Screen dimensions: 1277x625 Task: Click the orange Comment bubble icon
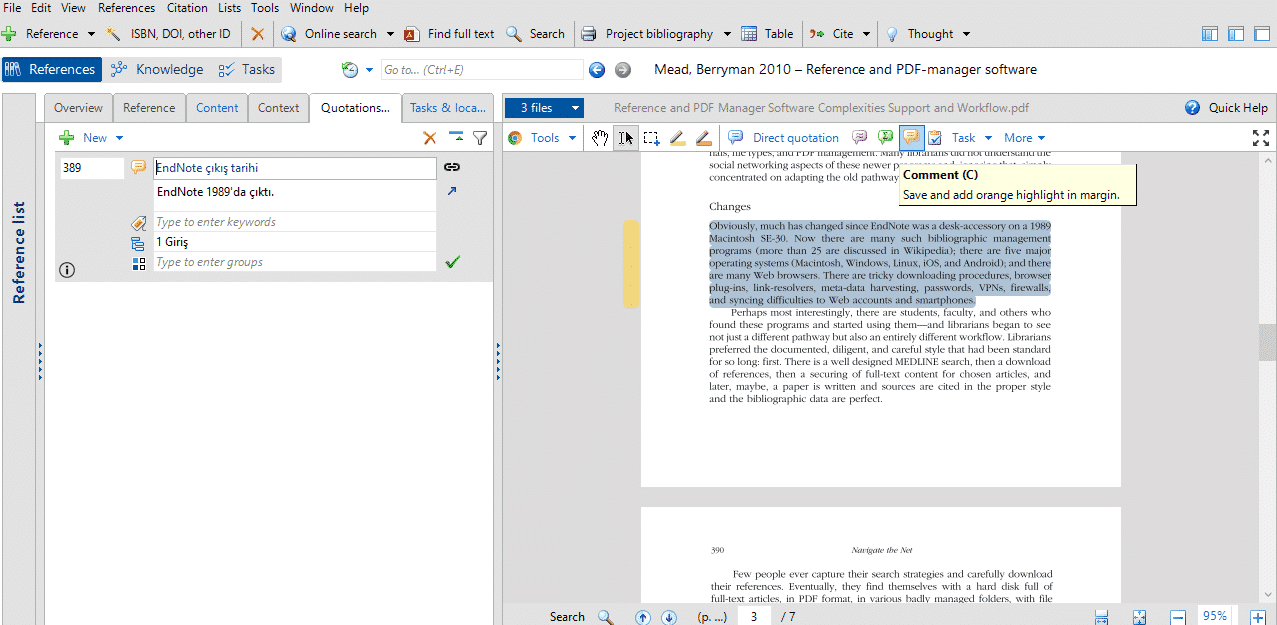911,138
